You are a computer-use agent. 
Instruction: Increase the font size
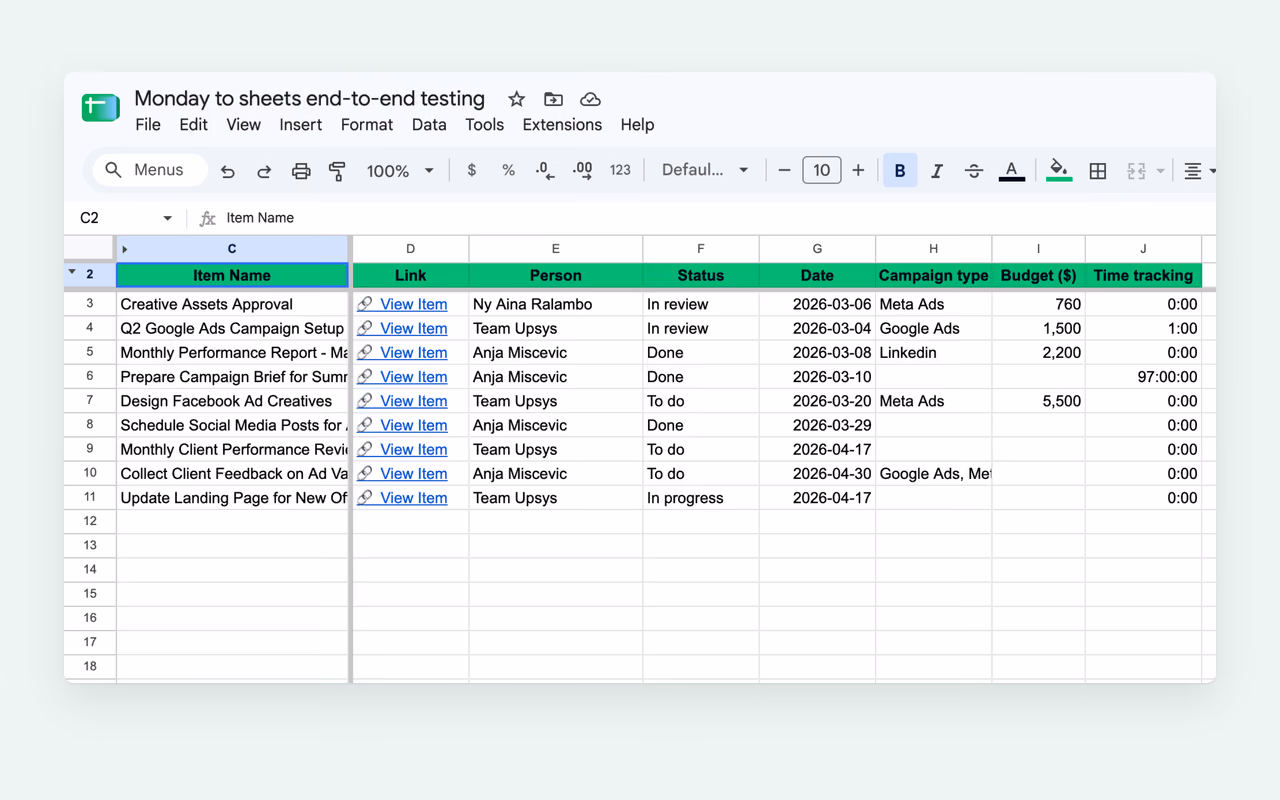point(858,171)
